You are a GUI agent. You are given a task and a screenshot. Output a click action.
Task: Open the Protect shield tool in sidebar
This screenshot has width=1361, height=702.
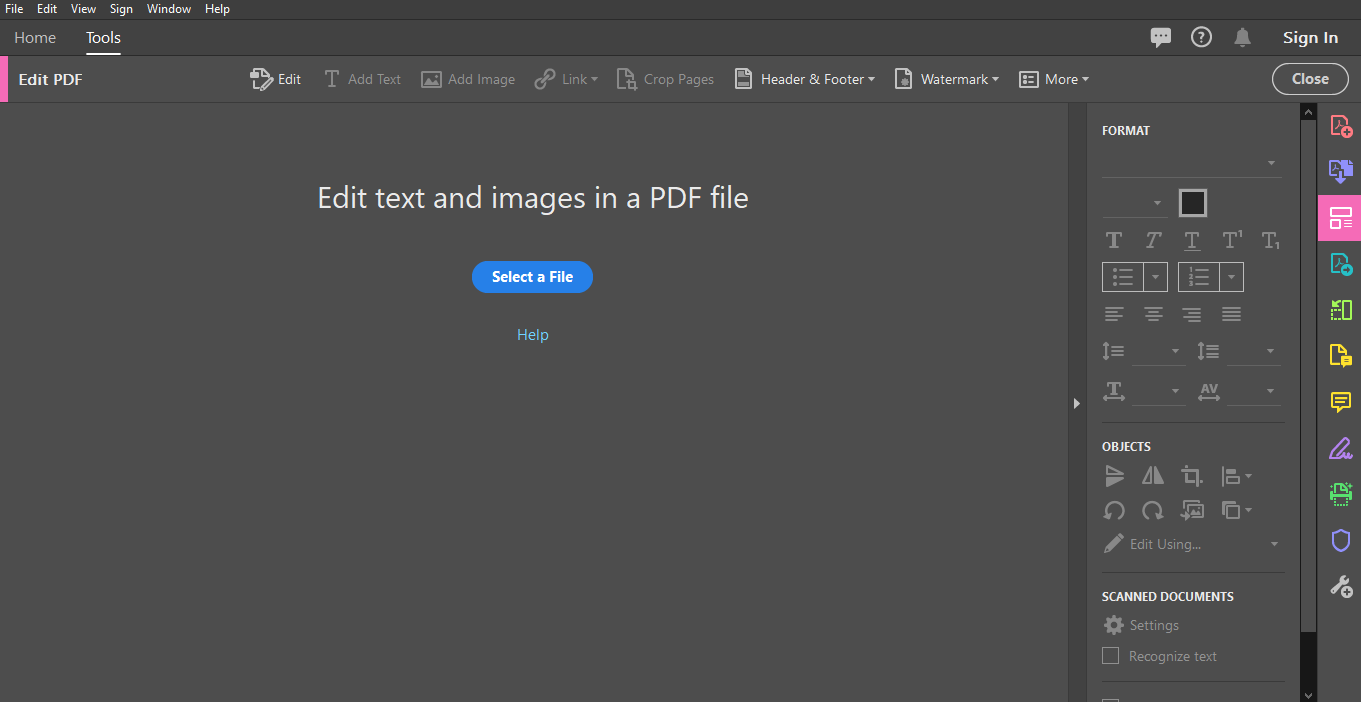coord(1340,540)
